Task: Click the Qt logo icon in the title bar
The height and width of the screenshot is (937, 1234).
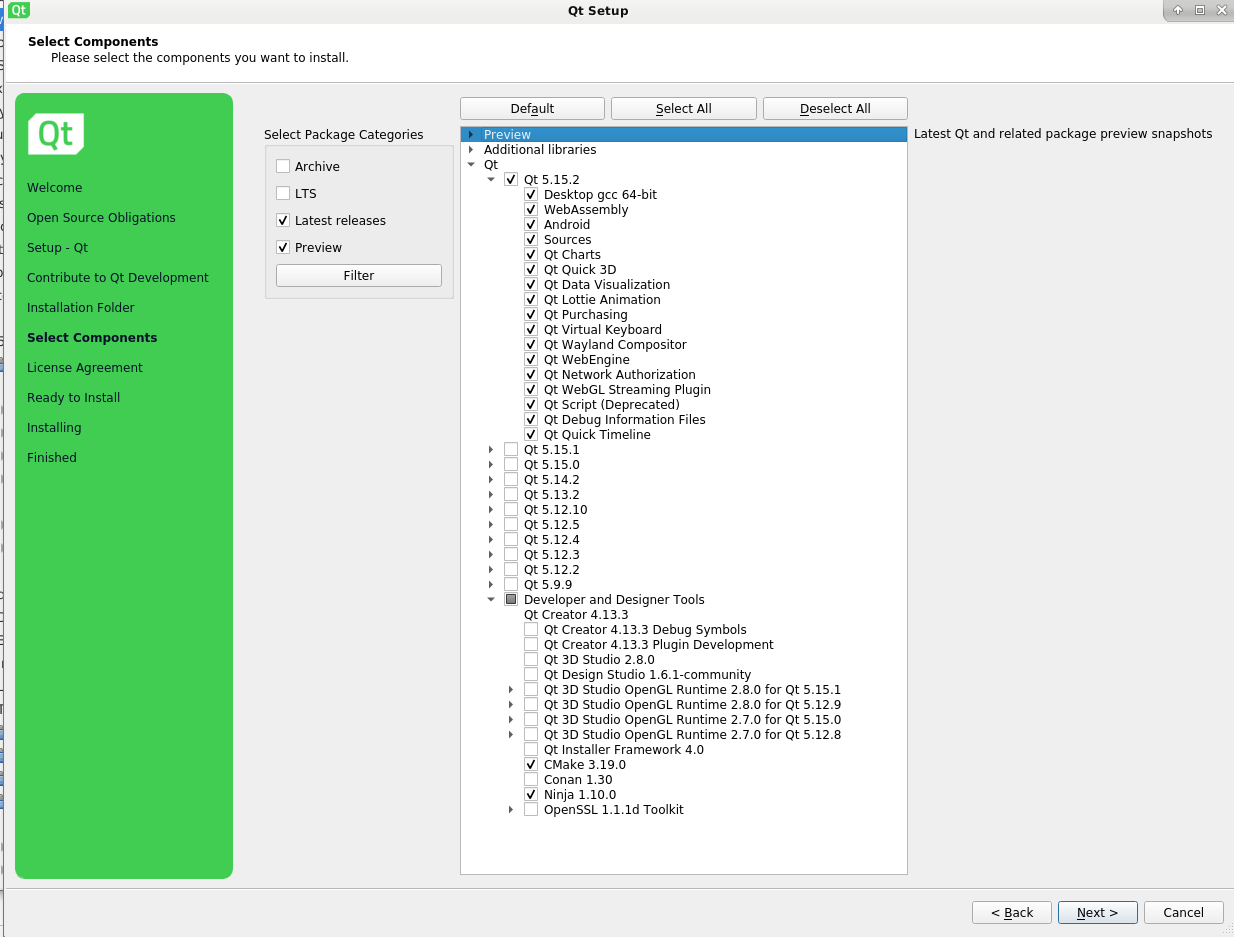Action: 19,10
